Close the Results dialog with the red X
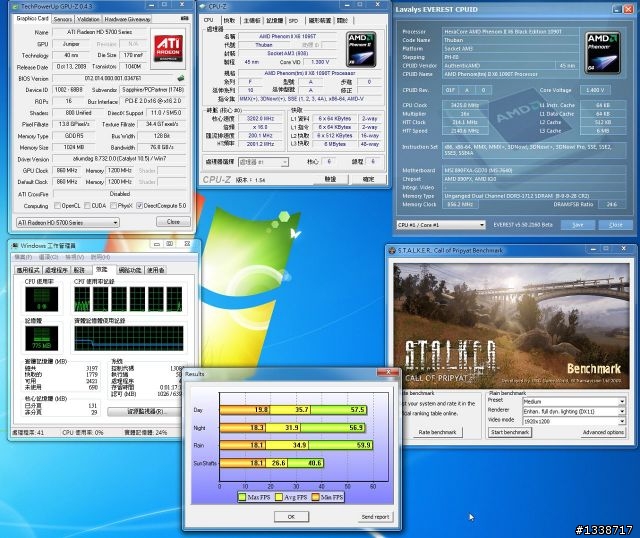The height and width of the screenshot is (538, 640). [388, 372]
